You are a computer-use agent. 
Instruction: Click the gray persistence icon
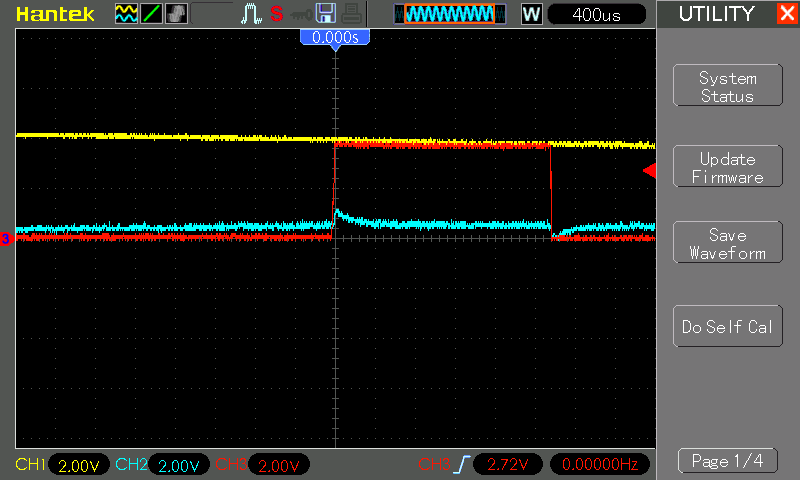pyautogui.click(x=177, y=14)
